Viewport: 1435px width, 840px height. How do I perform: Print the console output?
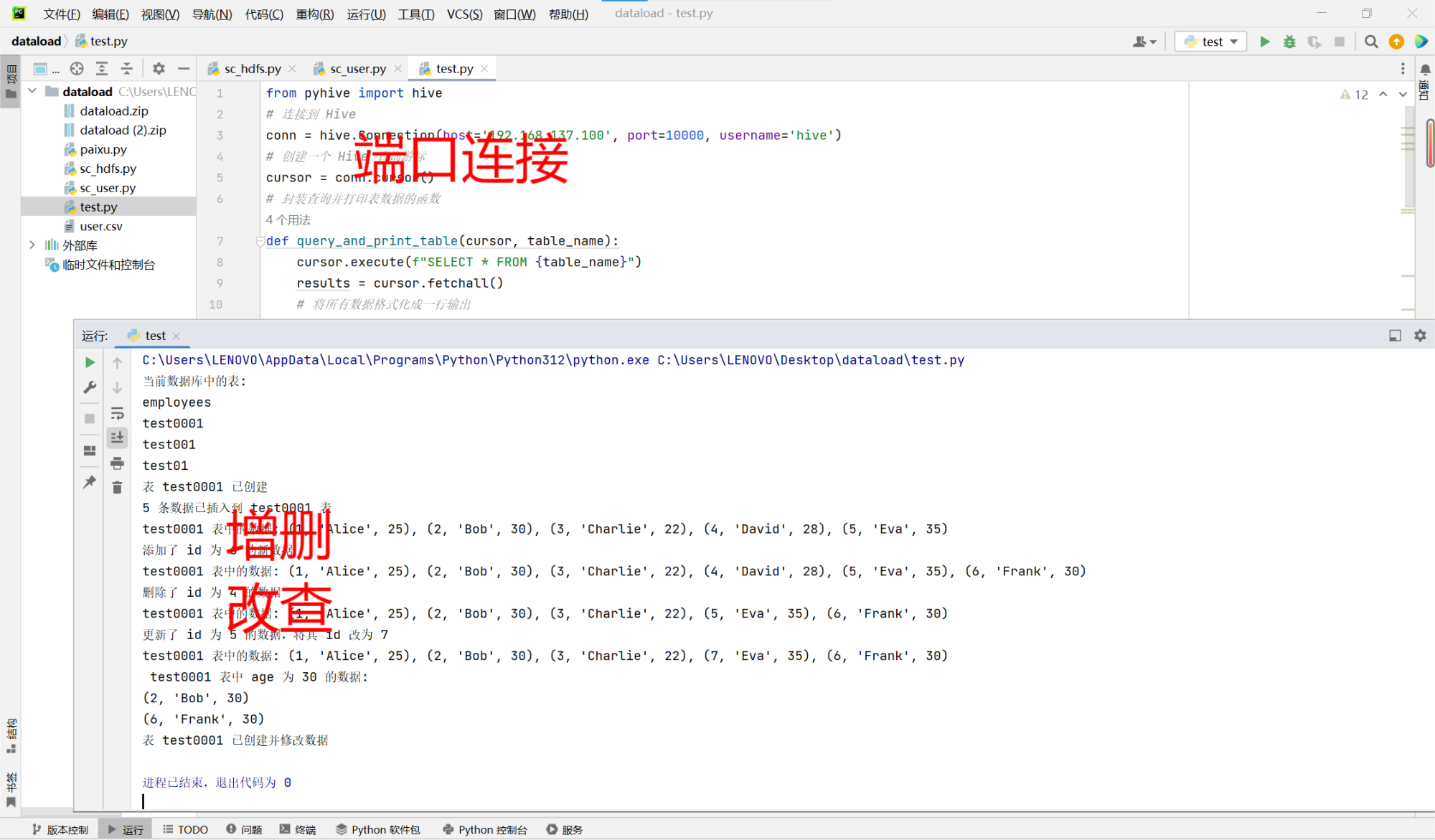[x=117, y=463]
